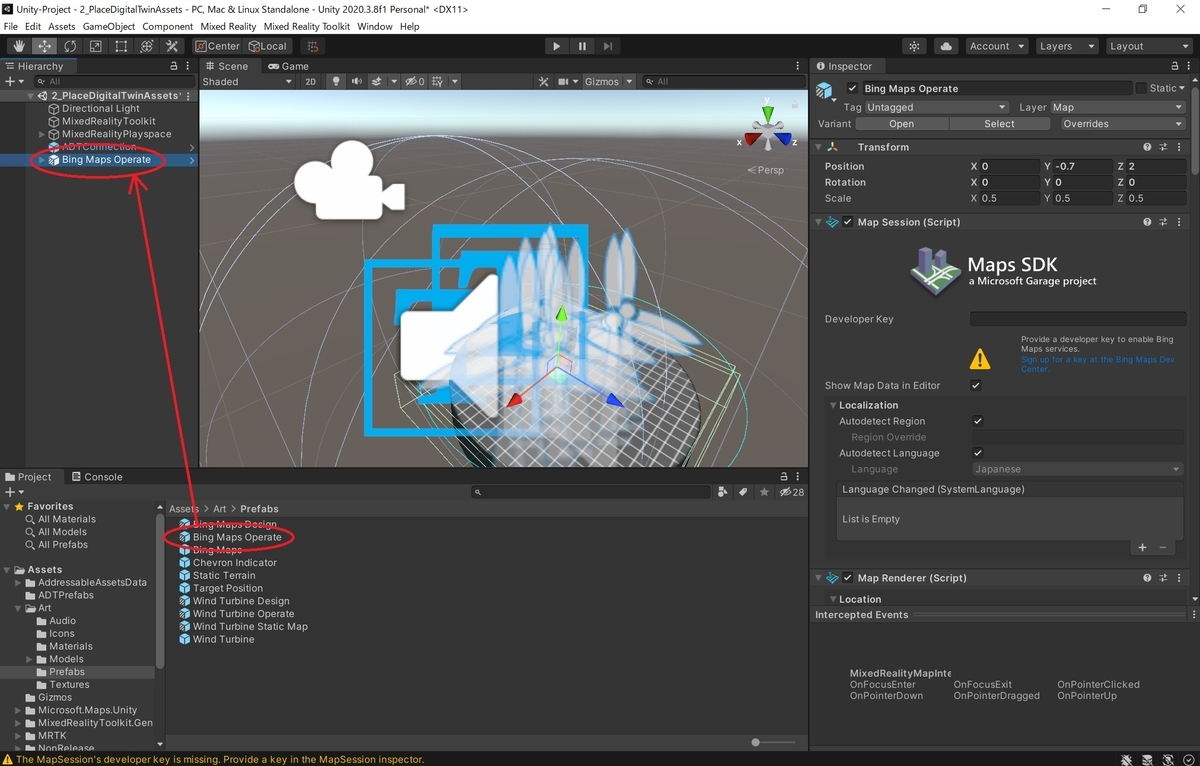Click the Variant Open button
The height and width of the screenshot is (766, 1200).
click(902, 124)
